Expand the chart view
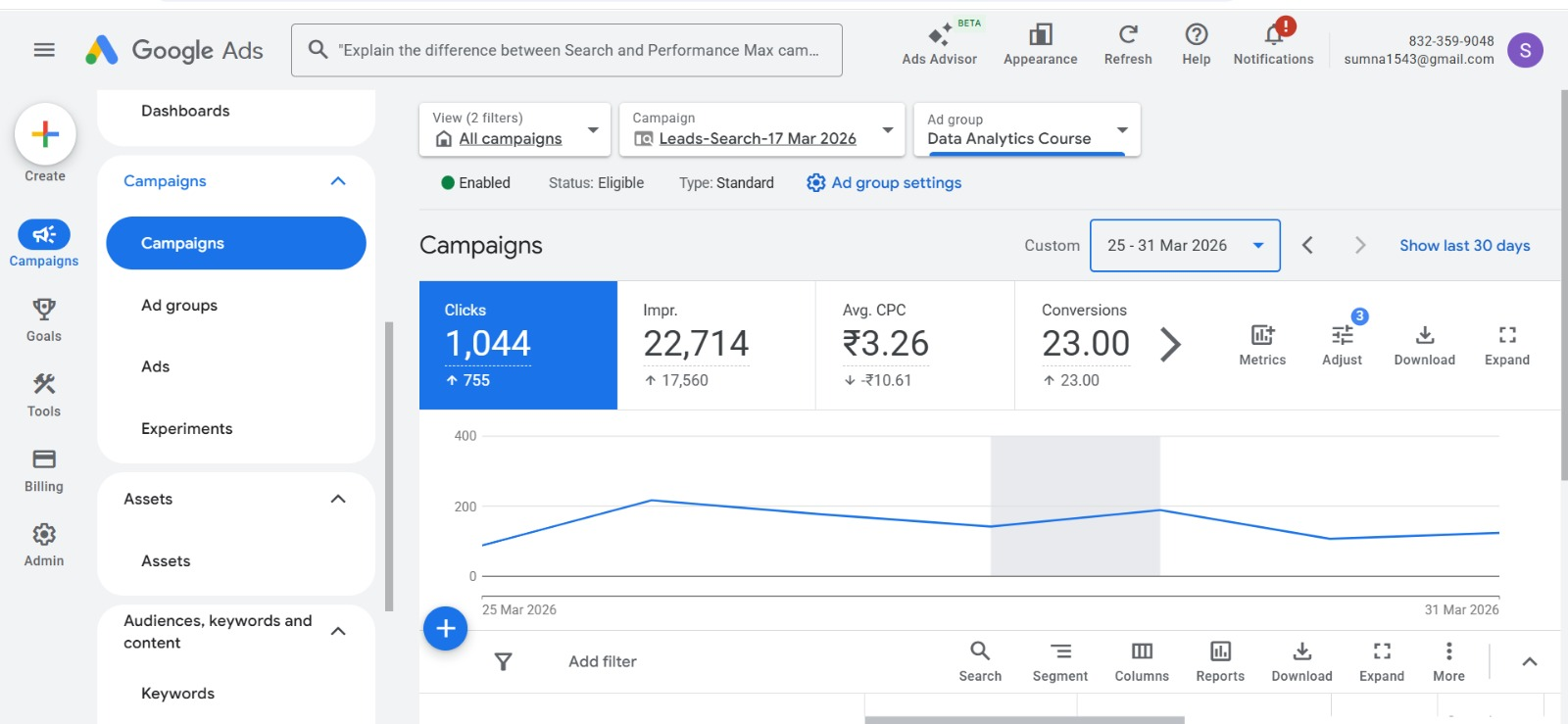This screenshot has height=724, width=1568. 1507,345
